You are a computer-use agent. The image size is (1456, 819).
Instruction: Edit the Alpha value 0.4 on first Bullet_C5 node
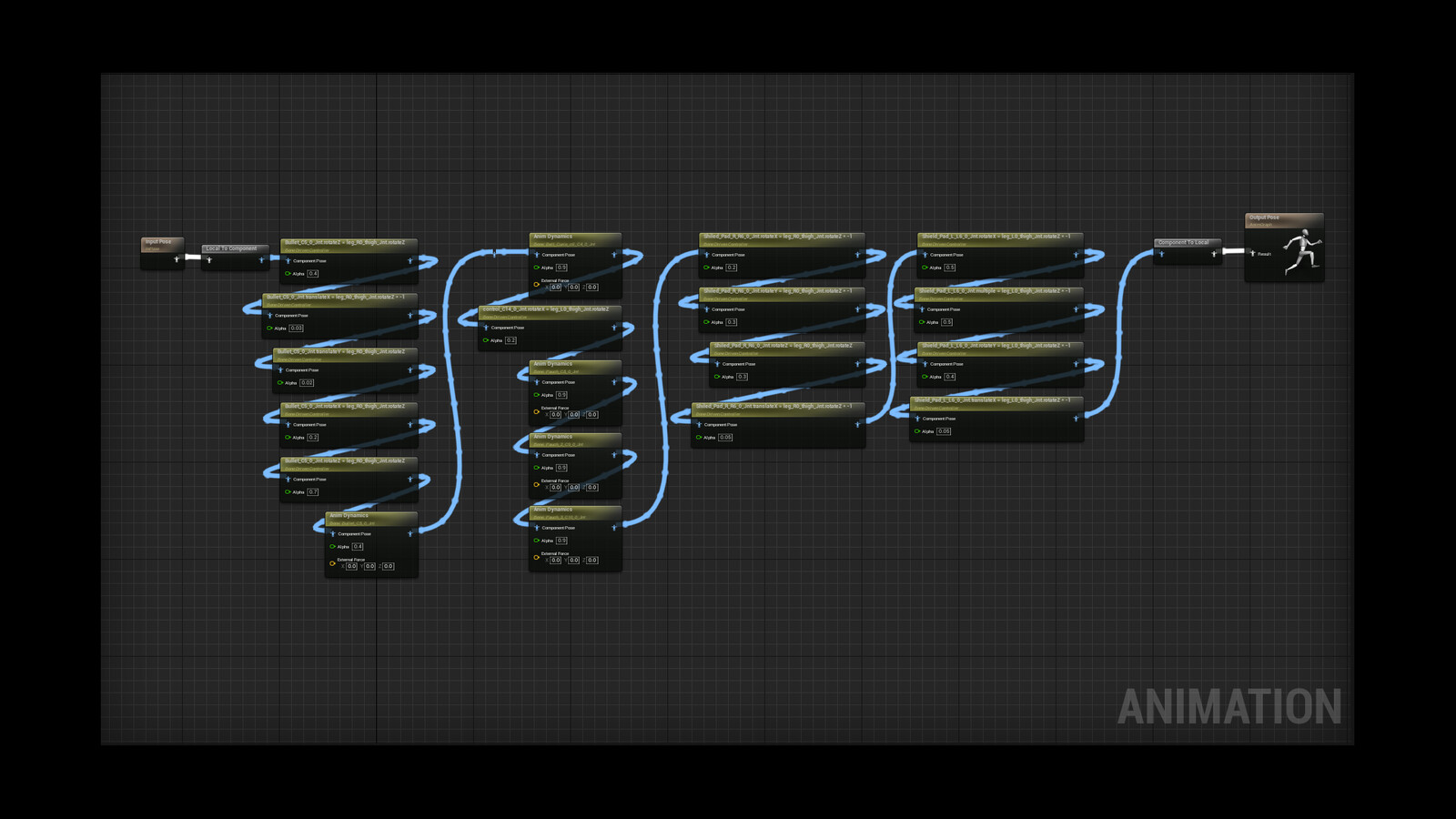tap(312, 274)
